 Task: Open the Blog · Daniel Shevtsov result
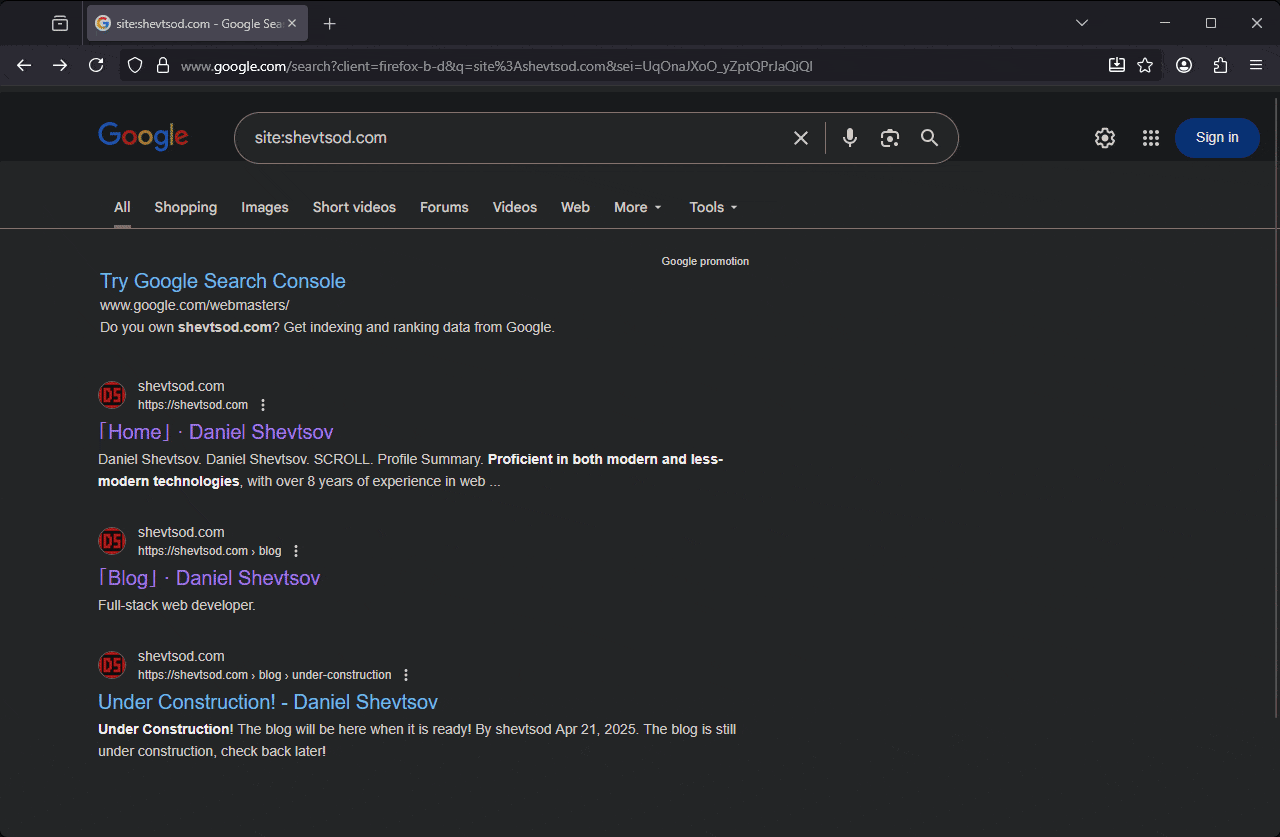(x=209, y=578)
